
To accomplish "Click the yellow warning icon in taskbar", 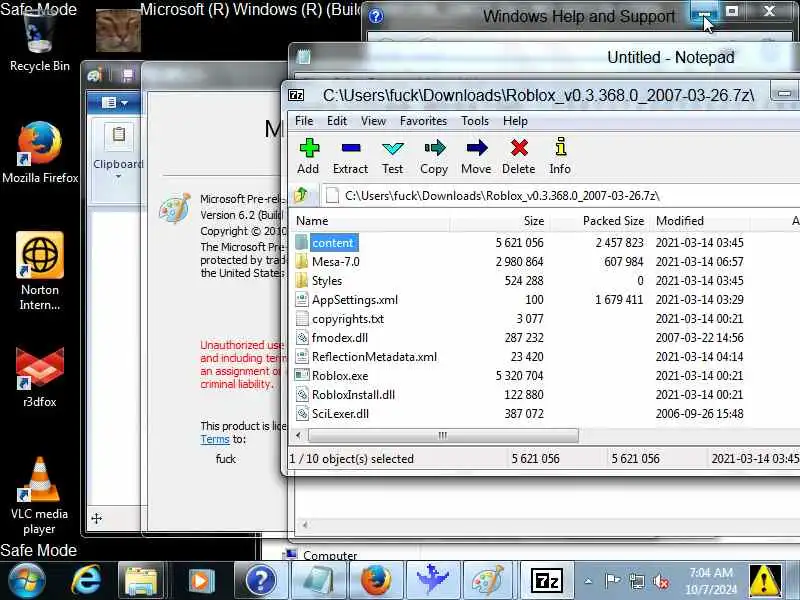I will (764, 581).
